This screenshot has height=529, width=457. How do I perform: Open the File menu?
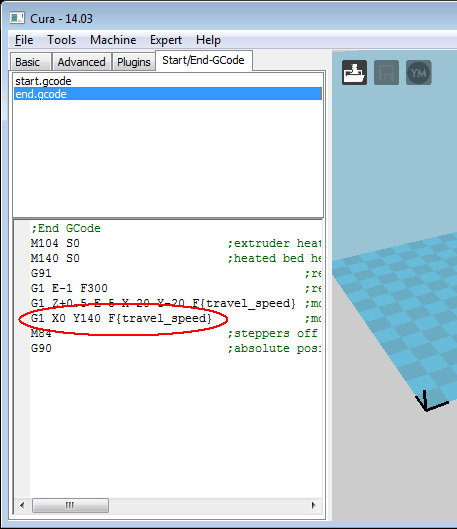click(24, 40)
